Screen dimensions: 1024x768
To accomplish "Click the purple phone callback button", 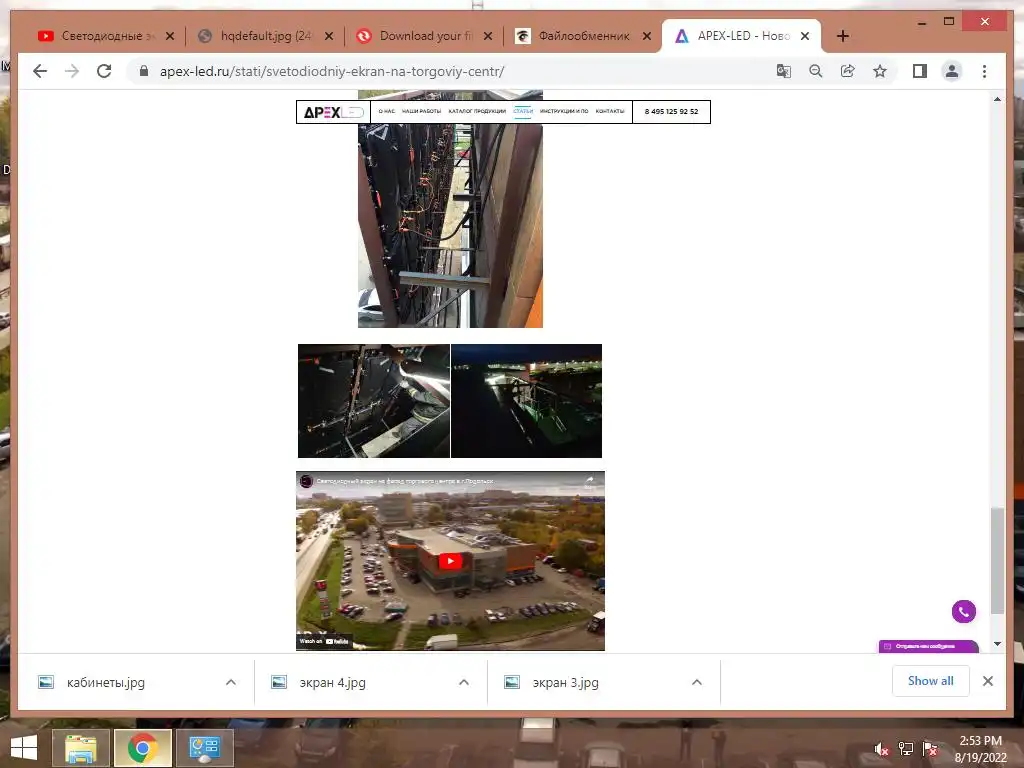I will click(x=964, y=612).
